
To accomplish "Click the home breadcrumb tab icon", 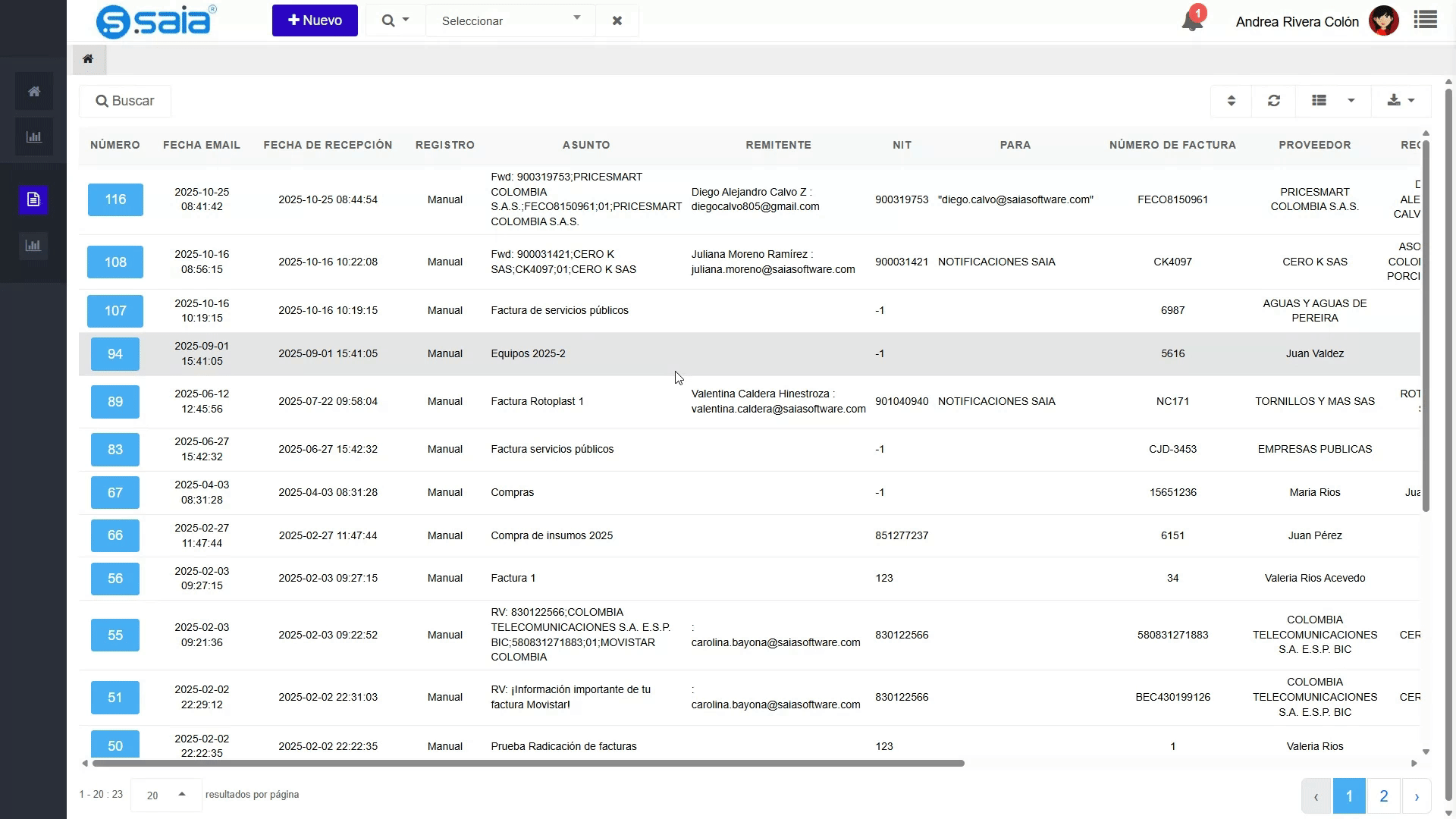I will coord(89,59).
